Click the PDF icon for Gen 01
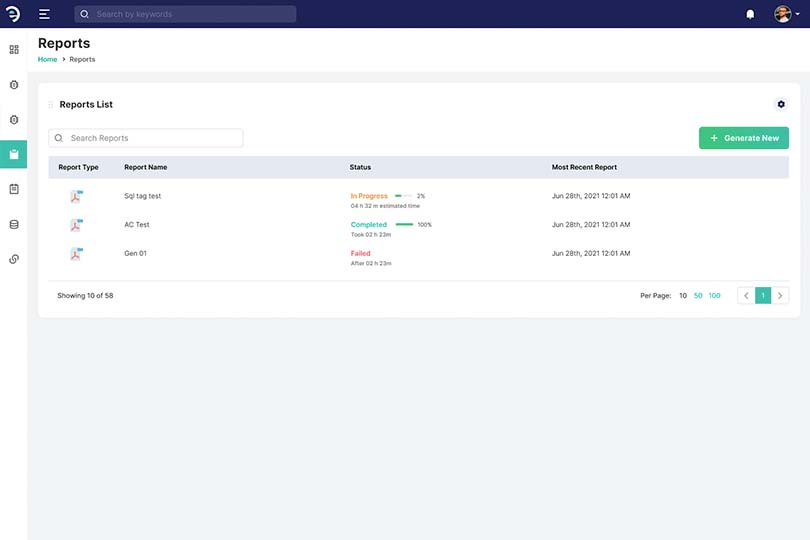 click(75, 253)
